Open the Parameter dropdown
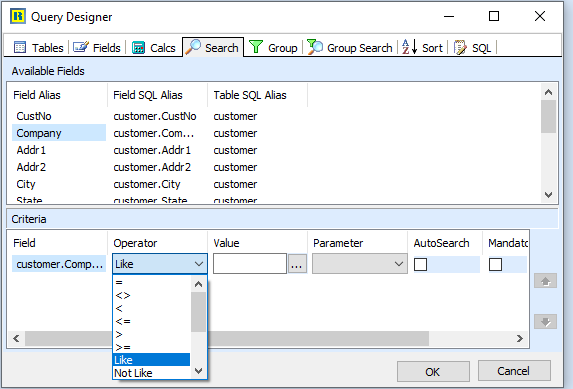Viewport: 573px width, 389px height. 360,264
